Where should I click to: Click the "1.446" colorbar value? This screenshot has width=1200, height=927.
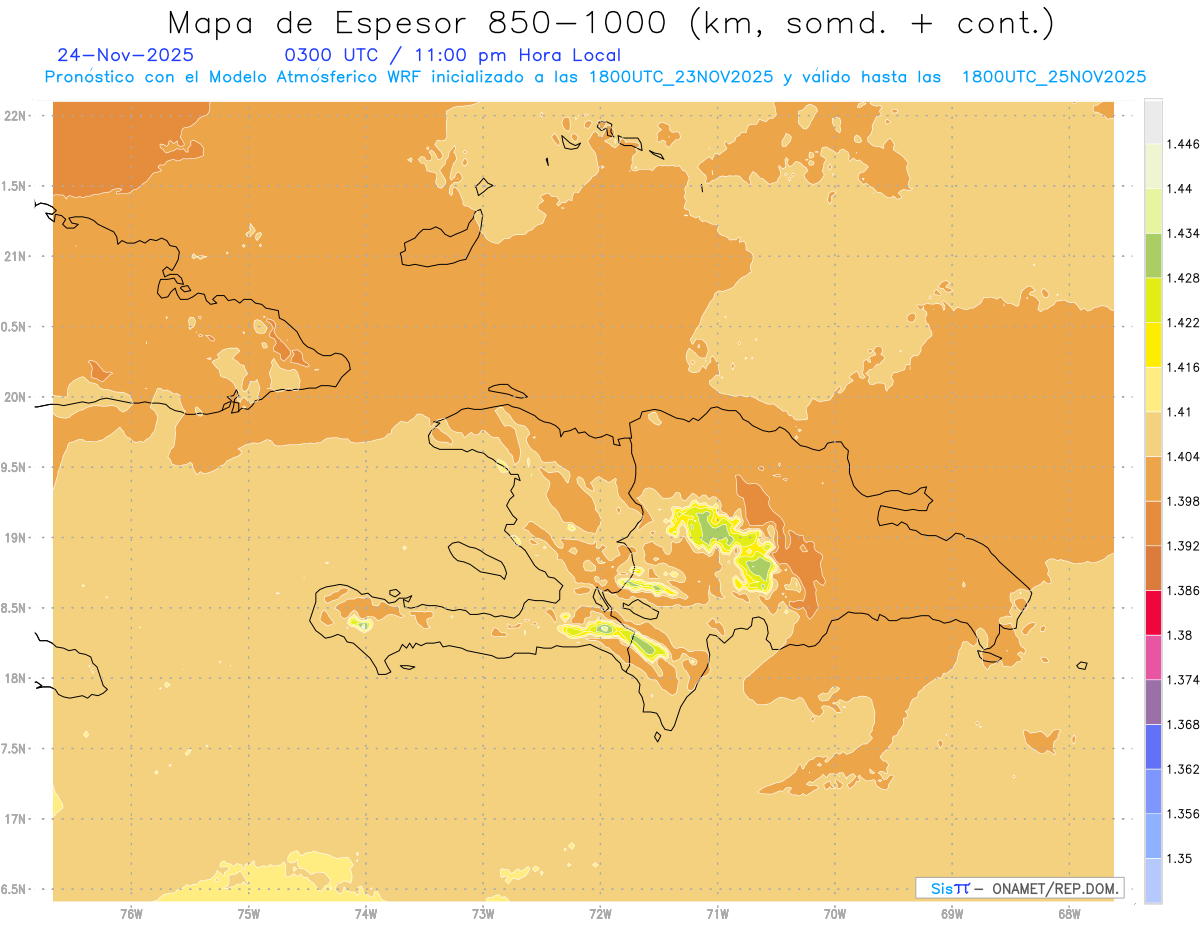(1183, 144)
